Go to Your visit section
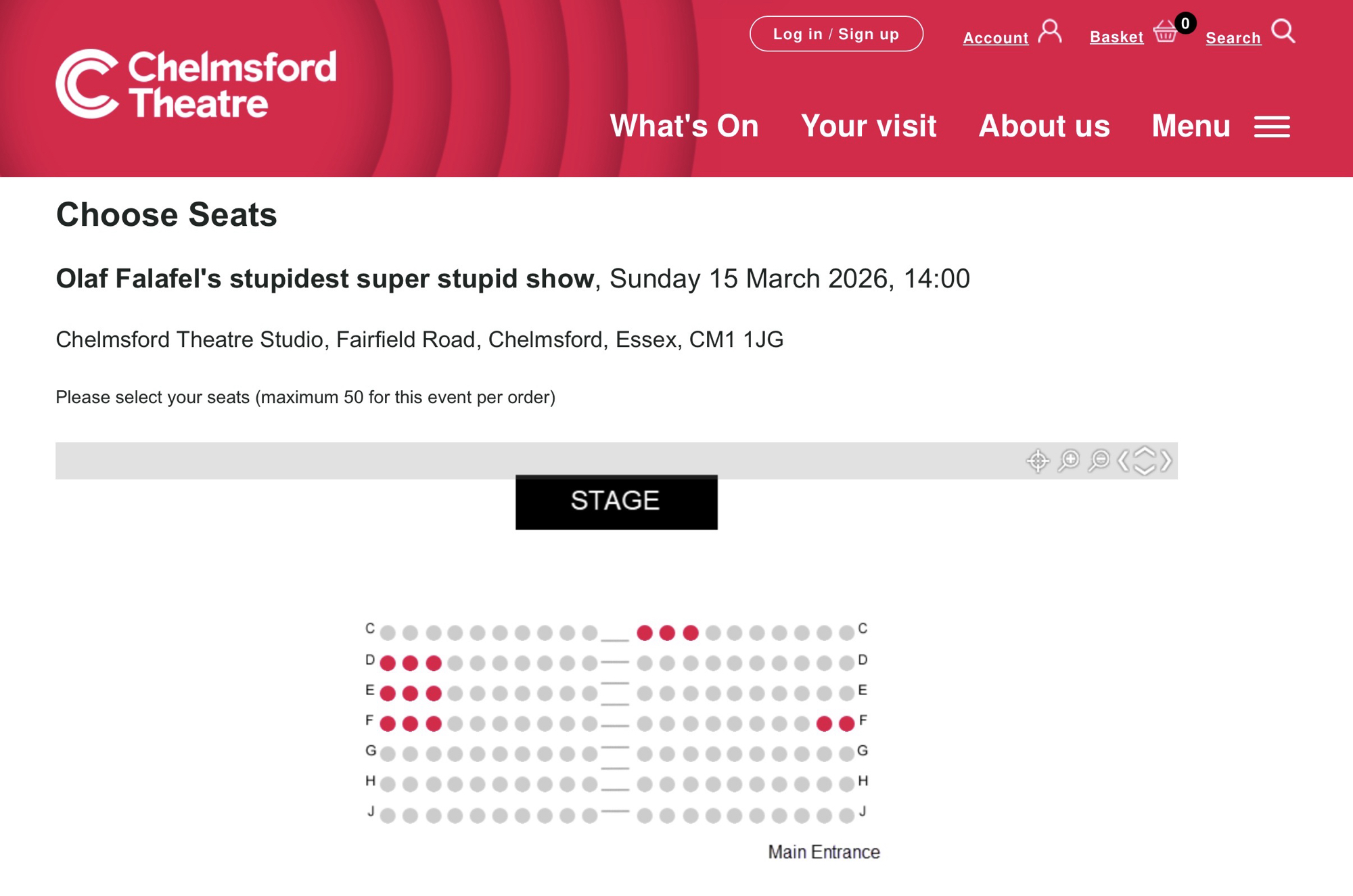The width and height of the screenshot is (1353, 896). coord(869,126)
